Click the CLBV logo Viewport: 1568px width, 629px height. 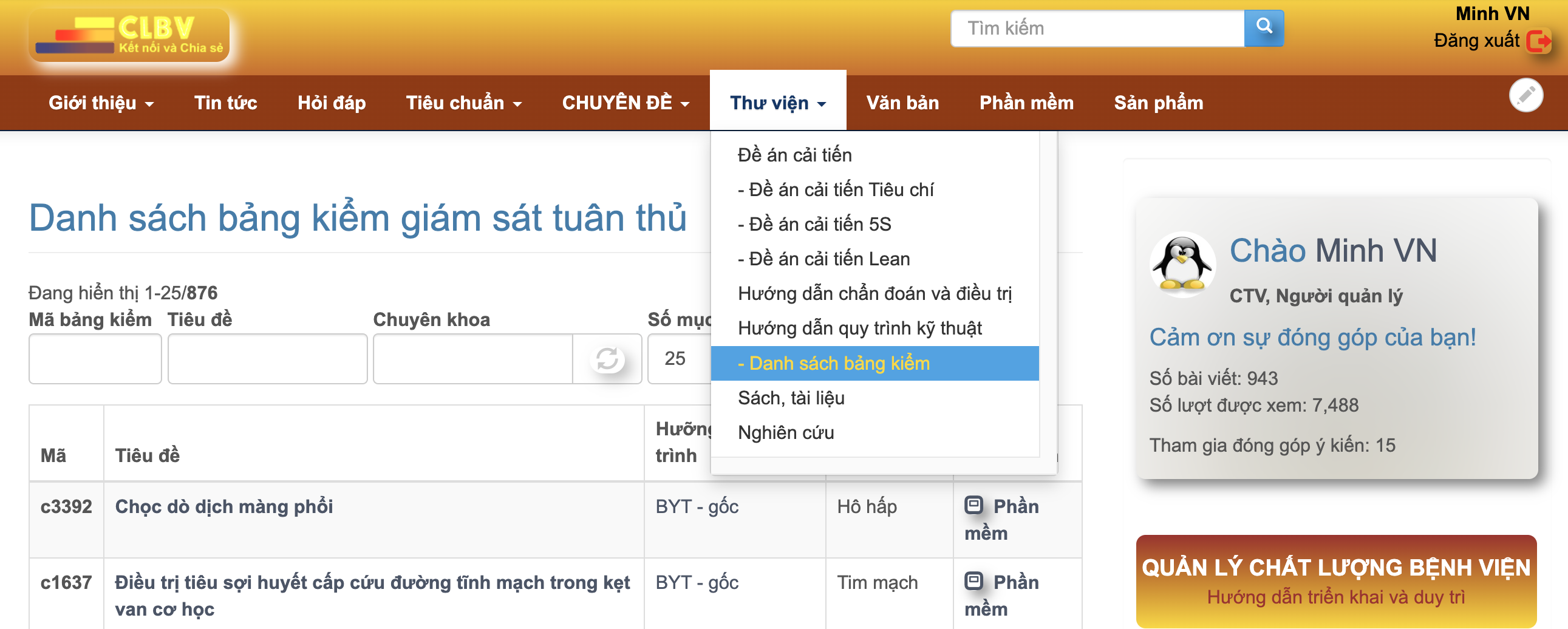point(129,35)
